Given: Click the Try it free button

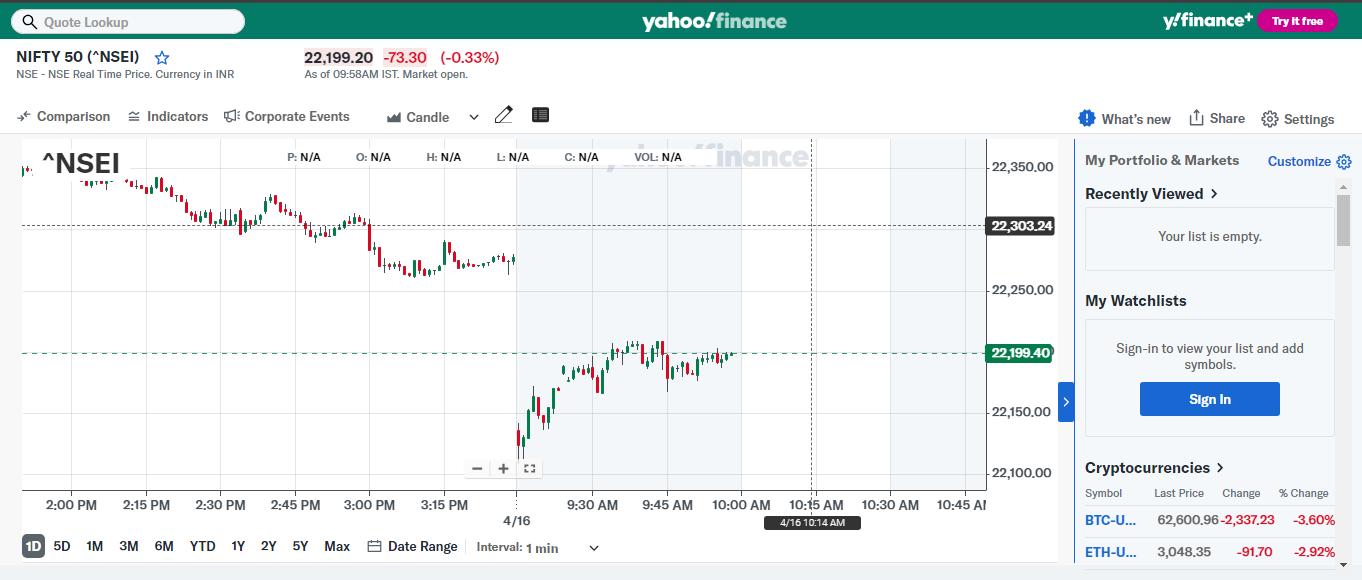Looking at the screenshot, I should tap(1297, 21).
